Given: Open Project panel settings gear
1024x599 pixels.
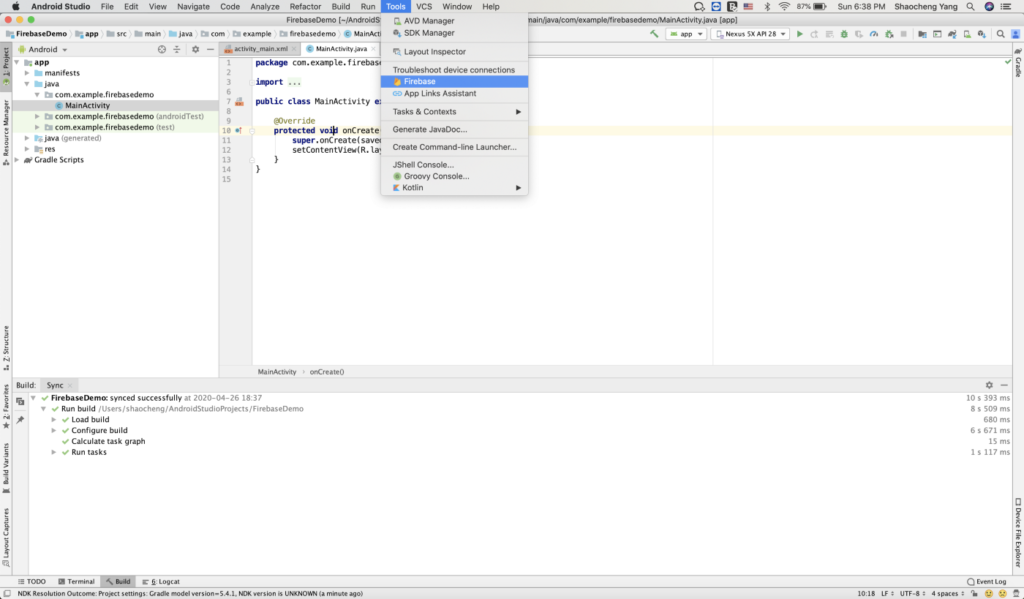Looking at the screenshot, I should click(195, 49).
